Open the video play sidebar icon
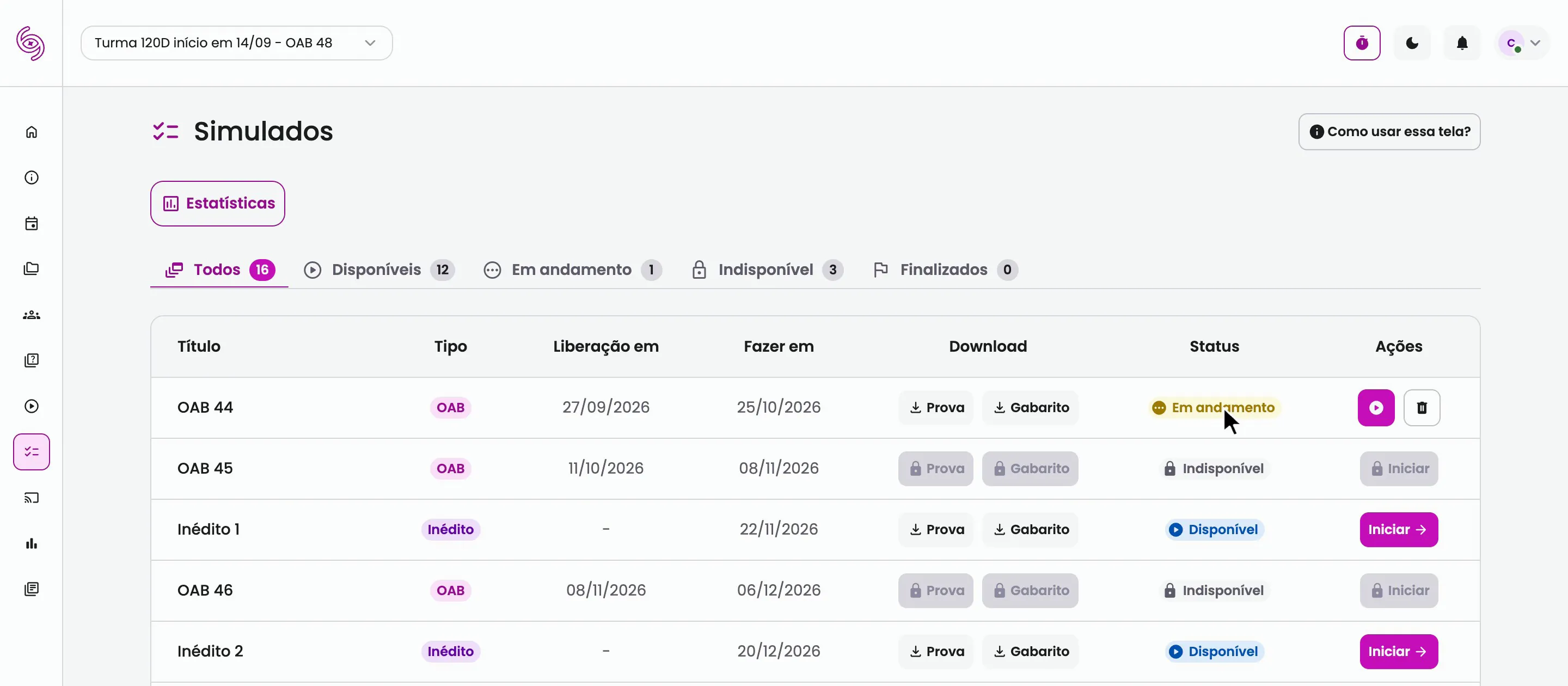The image size is (1568, 686). coord(32,406)
